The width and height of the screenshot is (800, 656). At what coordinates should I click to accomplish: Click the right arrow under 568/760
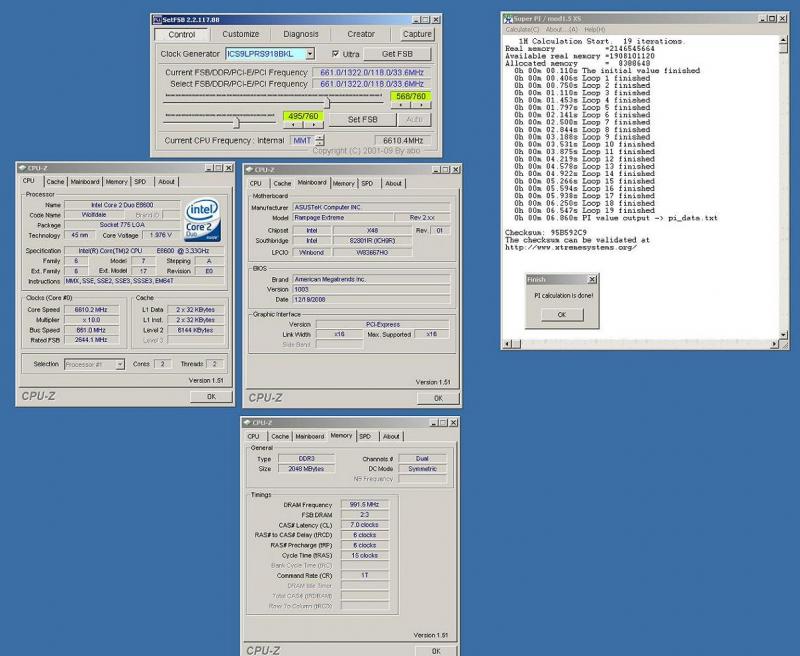tap(421, 105)
